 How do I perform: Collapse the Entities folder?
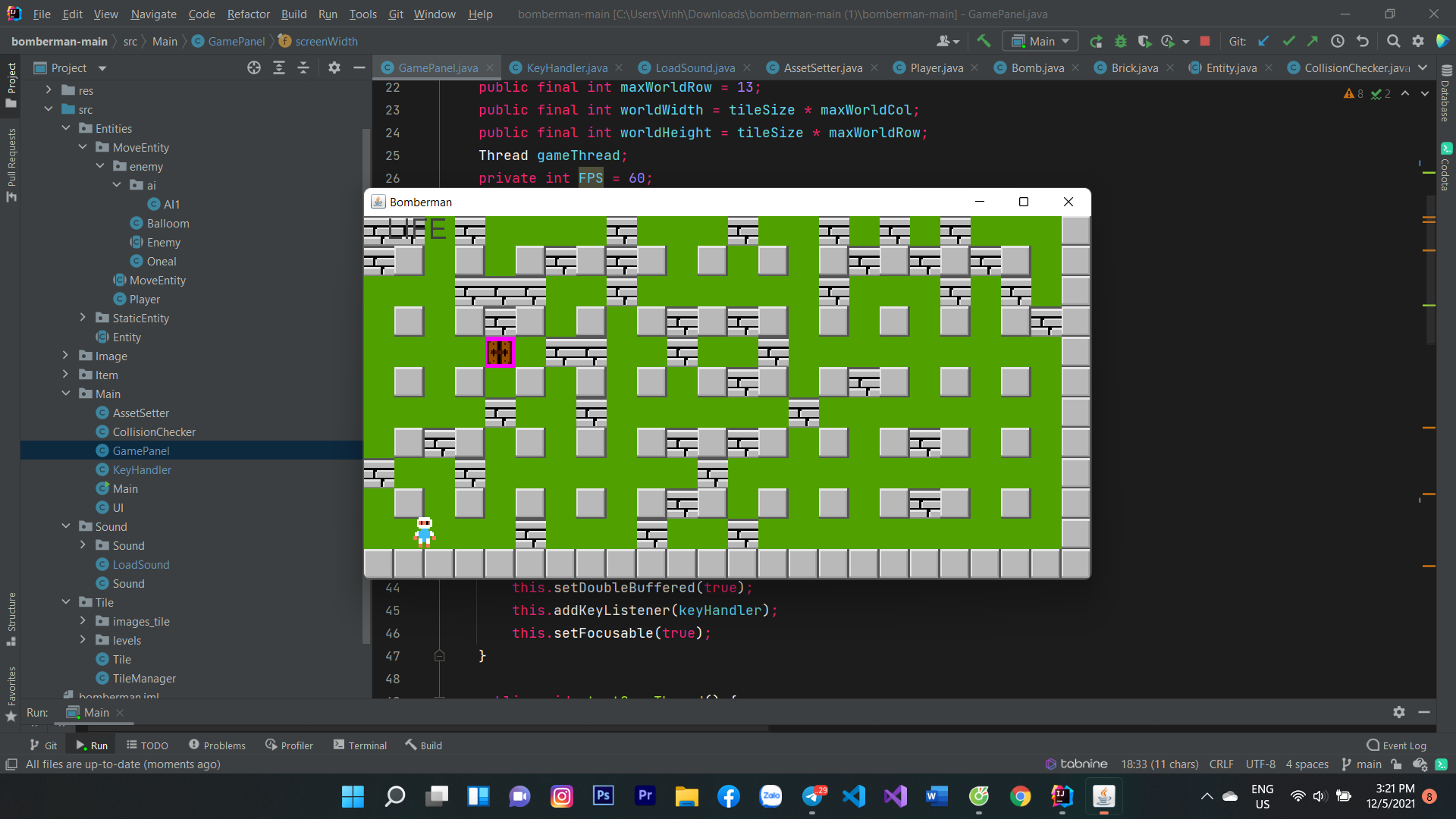(x=67, y=128)
